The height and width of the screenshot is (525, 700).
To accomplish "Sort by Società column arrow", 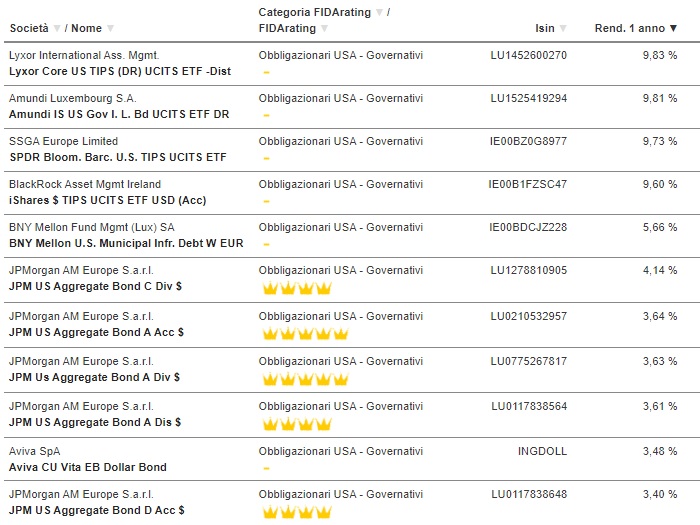I will click(x=57, y=29).
